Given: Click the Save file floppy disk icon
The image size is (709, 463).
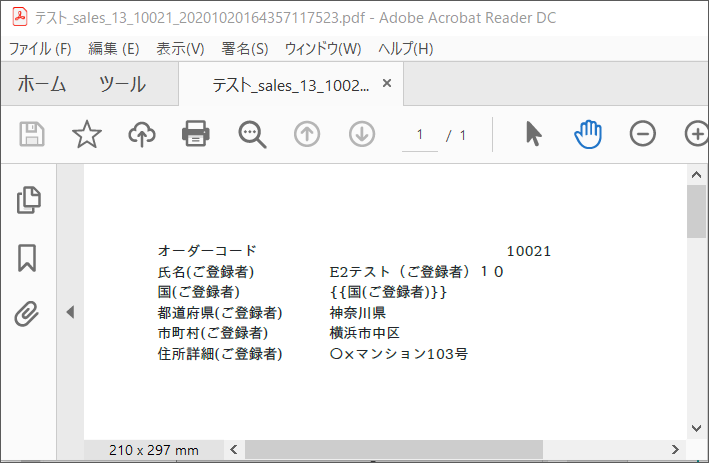Looking at the screenshot, I should (33, 134).
